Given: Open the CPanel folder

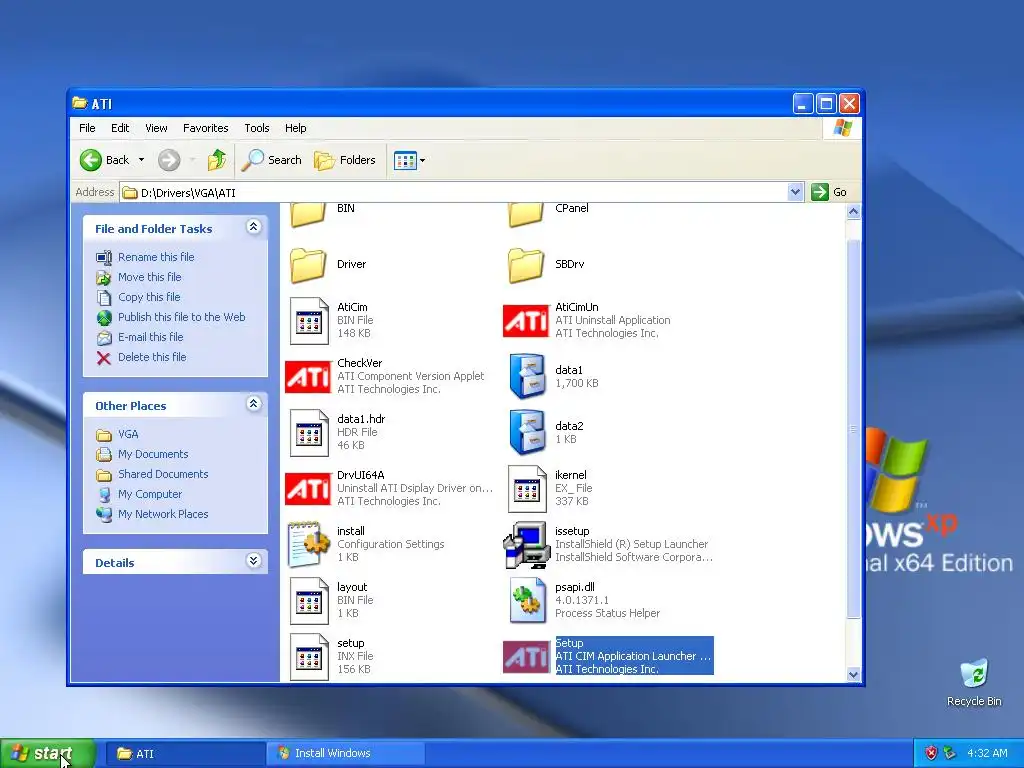Looking at the screenshot, I should pyautogui.click(x=526, y=215).
